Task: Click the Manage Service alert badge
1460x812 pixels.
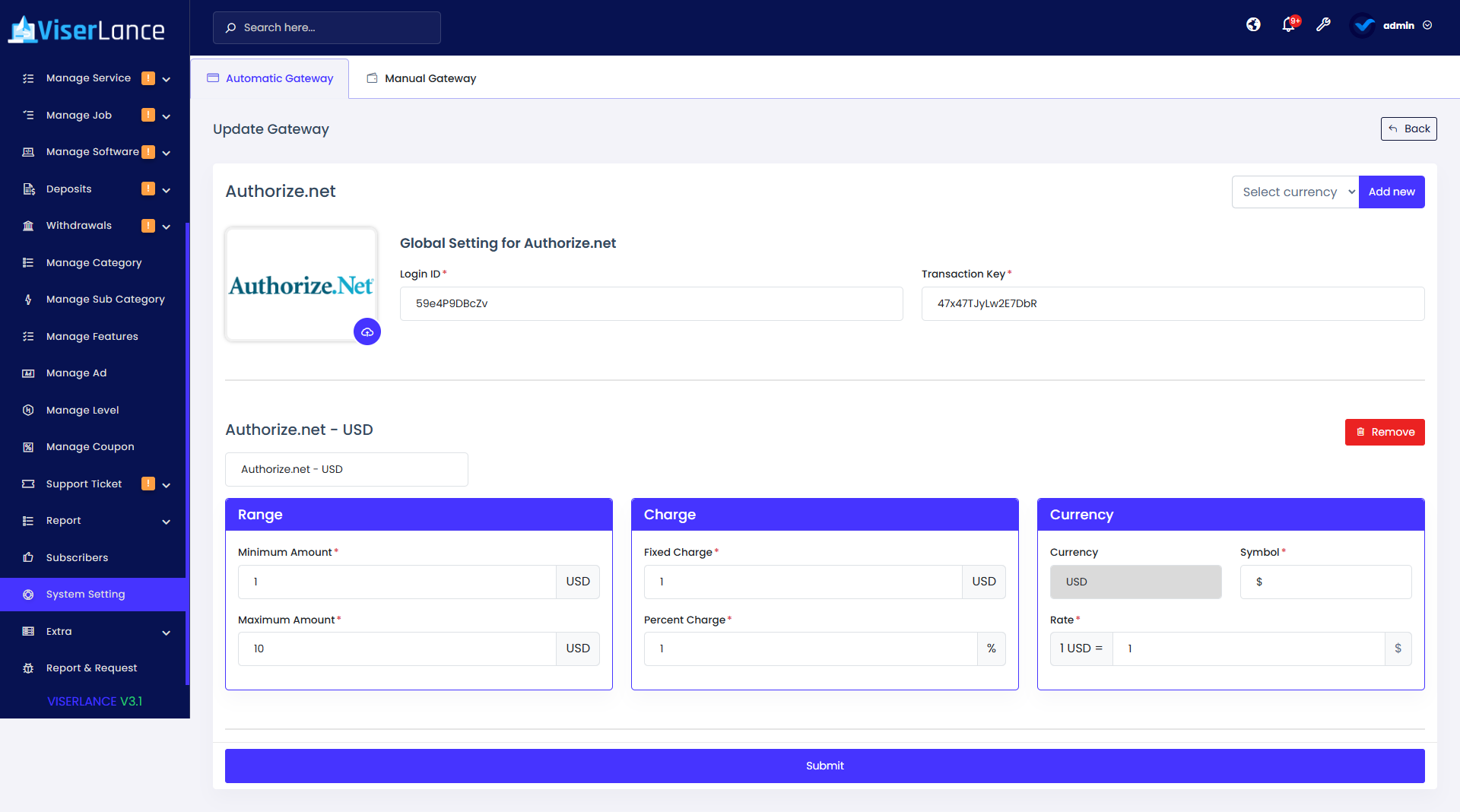Action: point(148,78)
